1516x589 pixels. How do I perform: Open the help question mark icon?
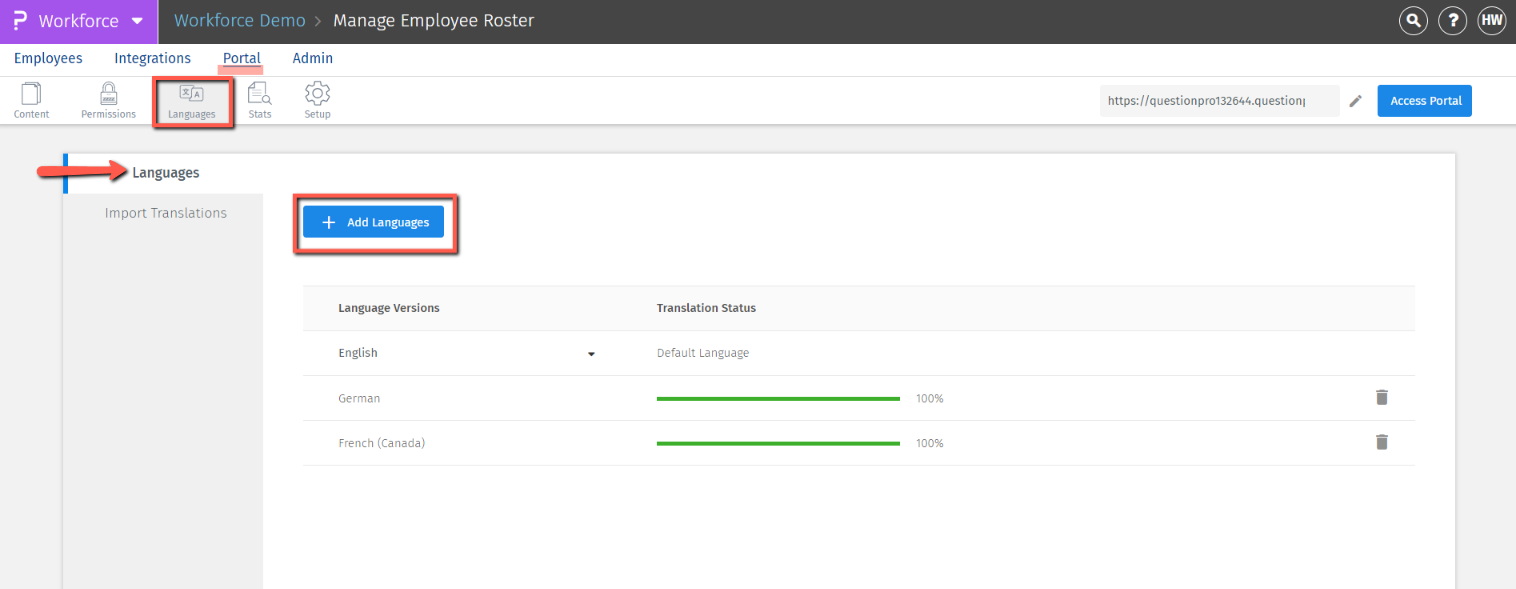[1452, 21]
